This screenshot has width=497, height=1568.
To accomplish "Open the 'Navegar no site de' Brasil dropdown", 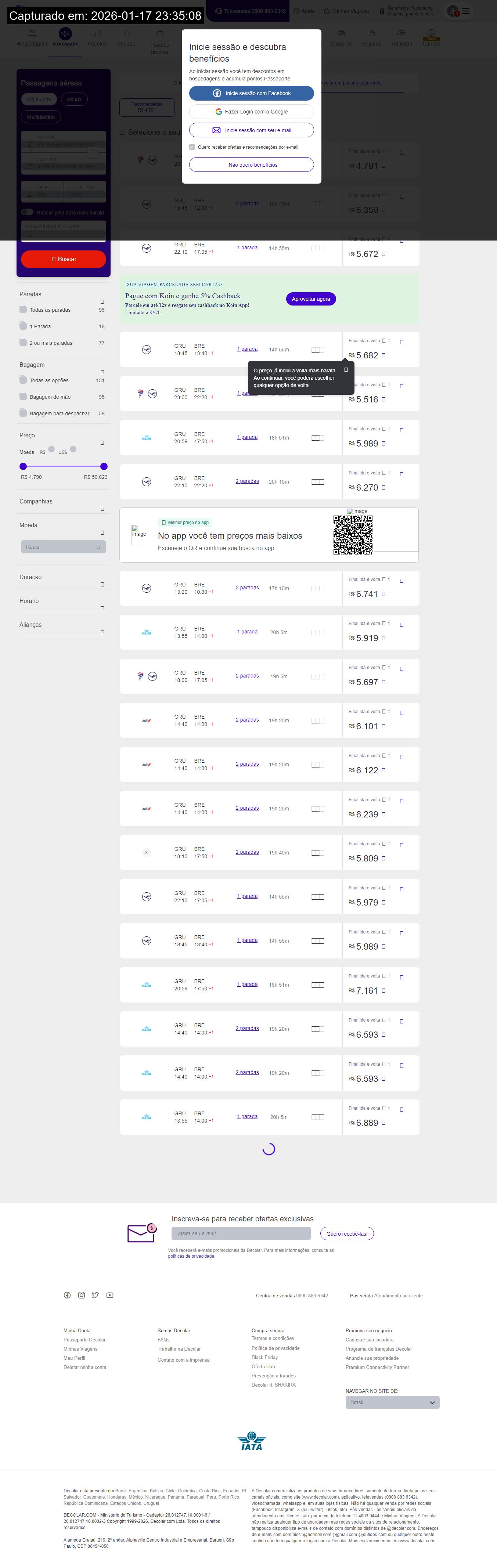I will [392, 1402].
